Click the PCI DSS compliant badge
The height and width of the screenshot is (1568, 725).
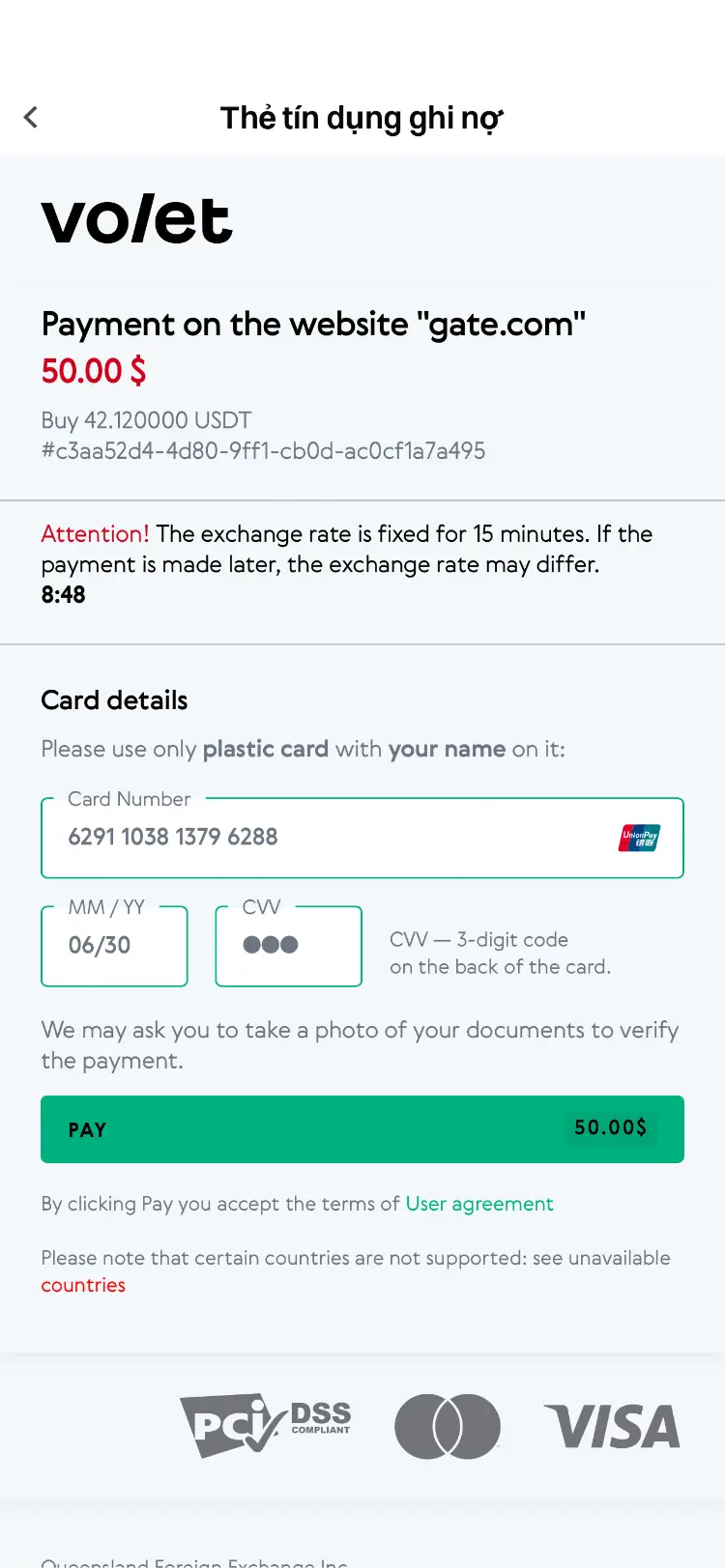[x=266, y=1424]
